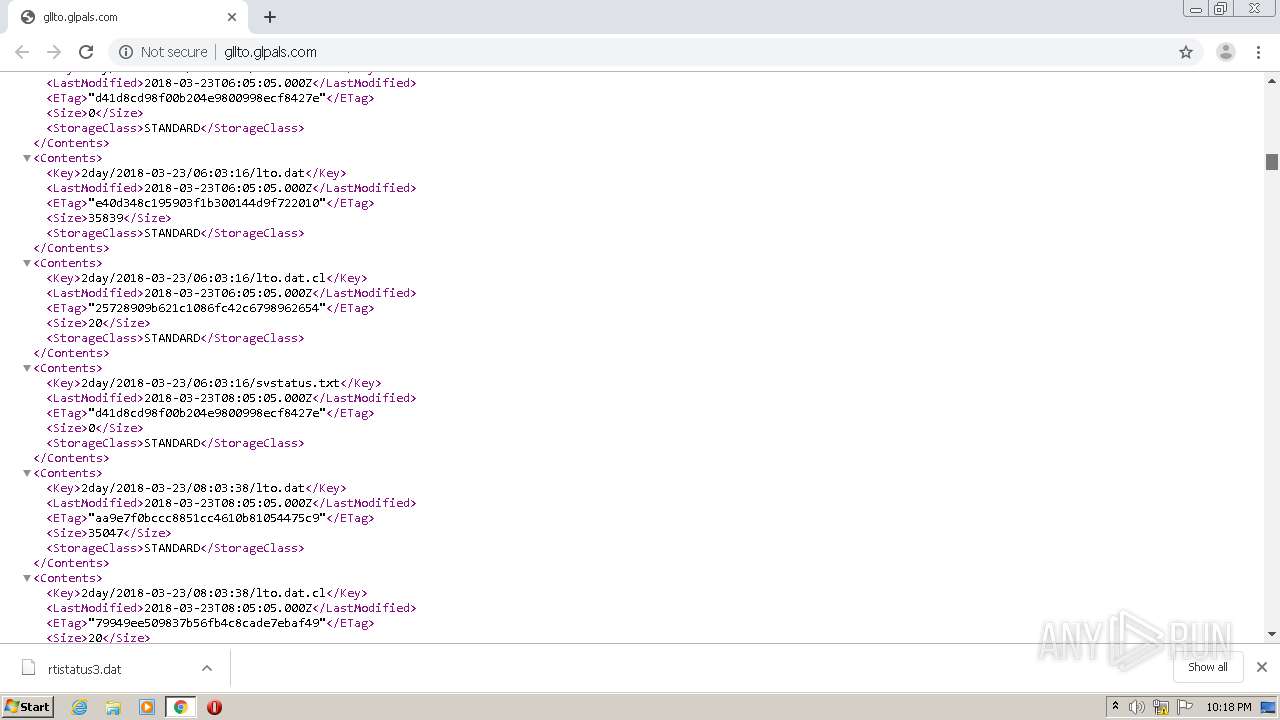Screen dimensions: 1280x720
Task: Collapse Contents node for 06:03:16/lto.dat
Action: [x=27, y=158]
